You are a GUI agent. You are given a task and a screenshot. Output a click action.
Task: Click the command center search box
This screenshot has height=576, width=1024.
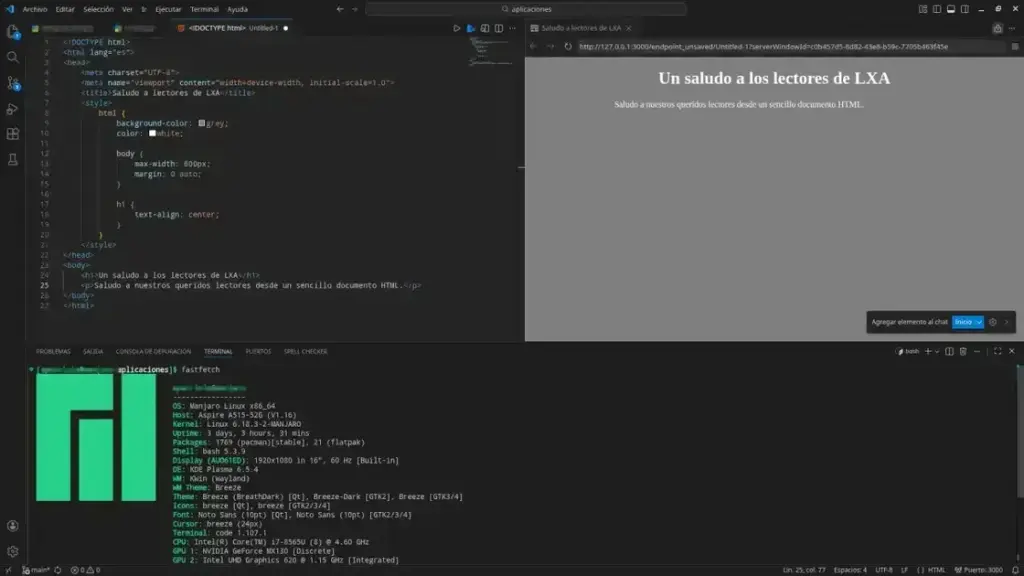(x=526, y=9)
